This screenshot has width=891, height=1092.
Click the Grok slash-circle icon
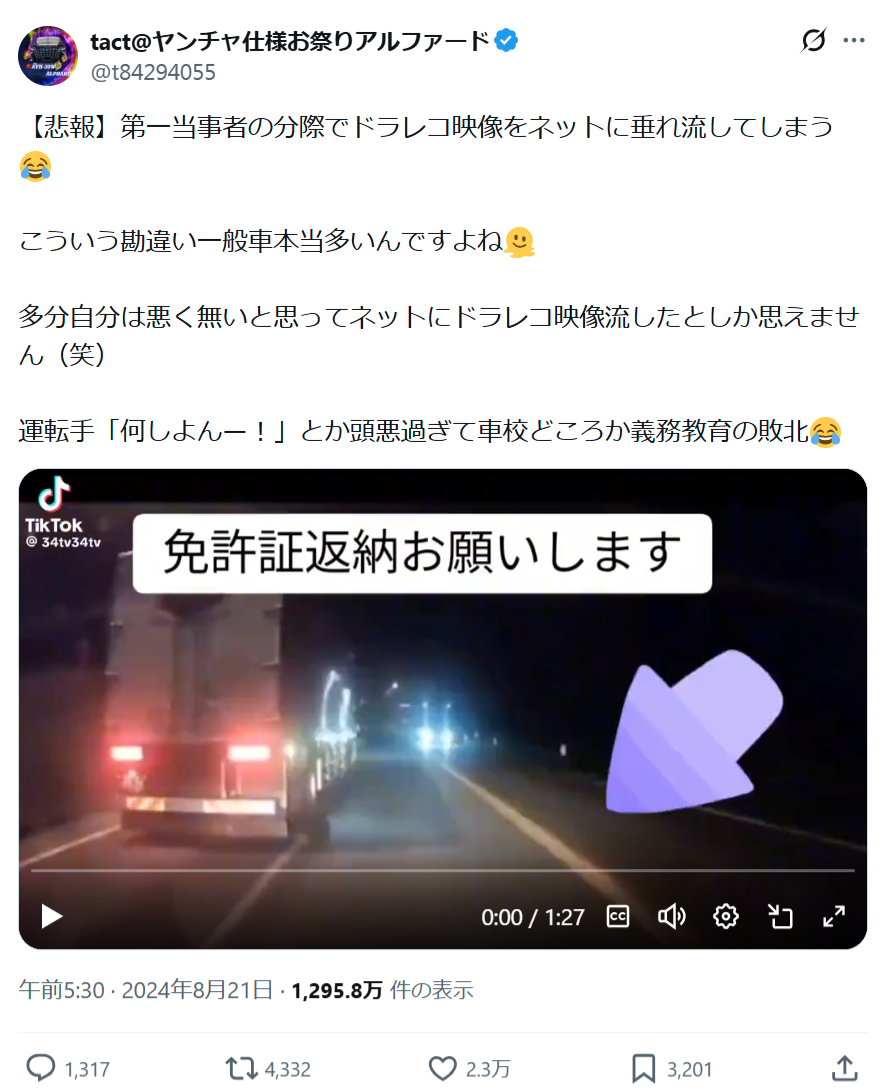(813, 40)
